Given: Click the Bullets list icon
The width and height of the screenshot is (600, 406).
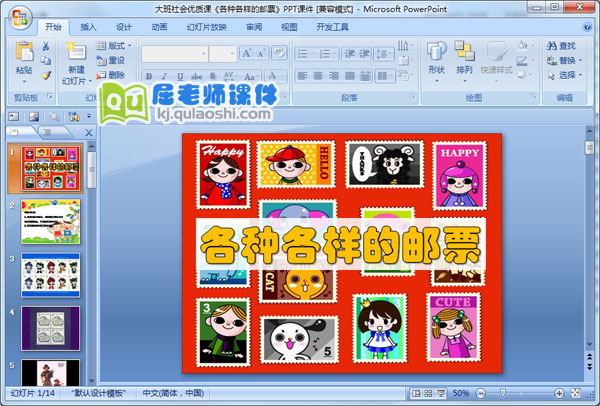Looking at the screenshot, I should 305,54.
